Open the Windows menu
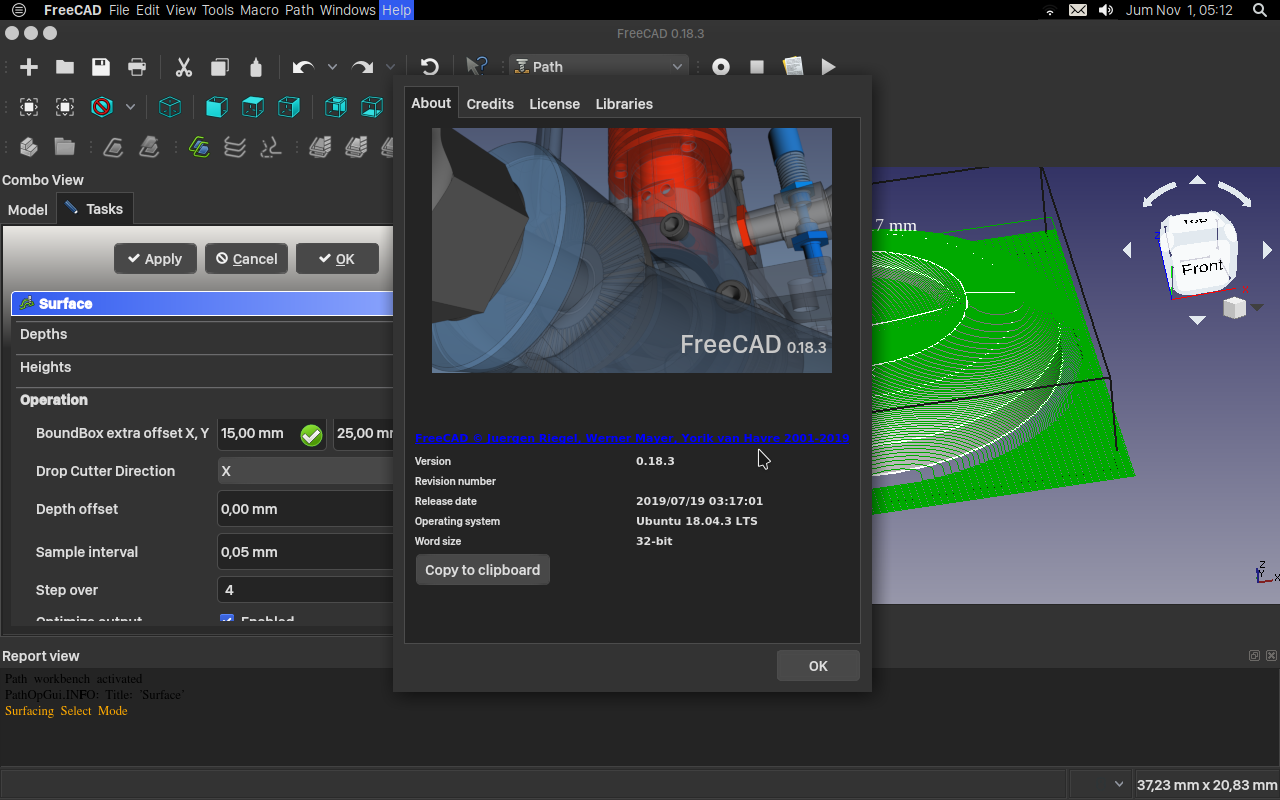Viewport: 1280px width, 800px height. tap(348, 10)
